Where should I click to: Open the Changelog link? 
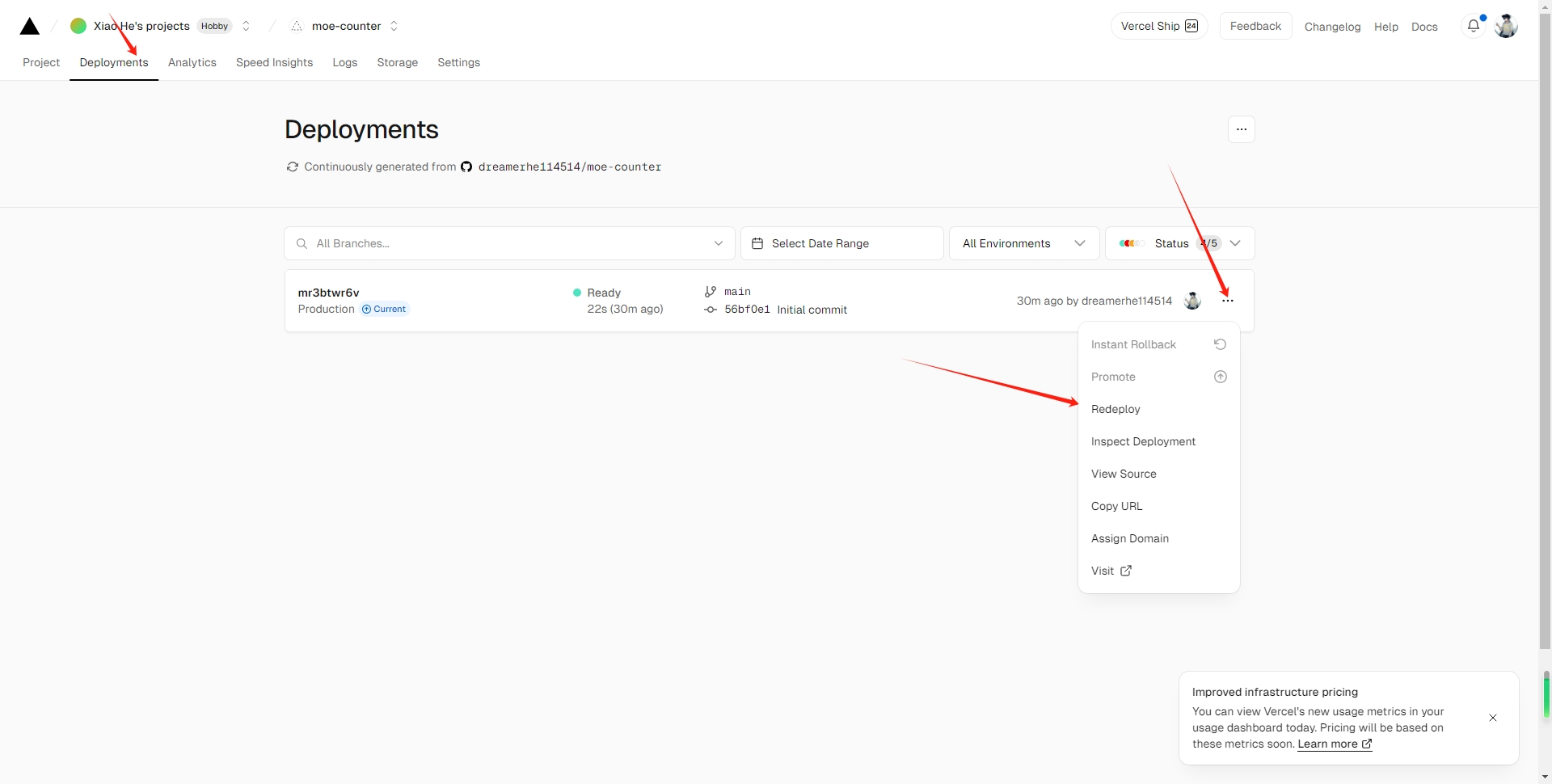tap(1332, 27)
